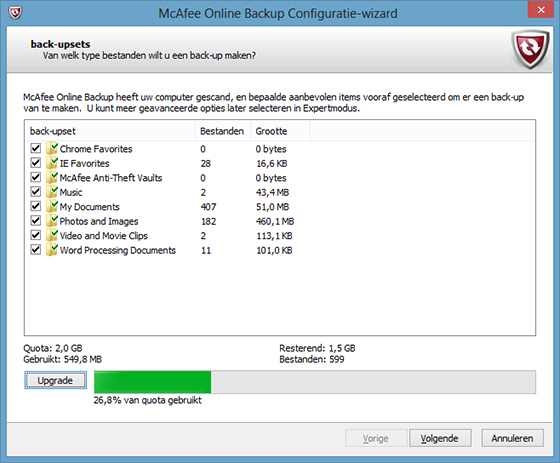This screenshot has height=463, width=560.
Task: Click the McAfee Anti-Theft Vaults folder icon
Action: coord(52,177)
